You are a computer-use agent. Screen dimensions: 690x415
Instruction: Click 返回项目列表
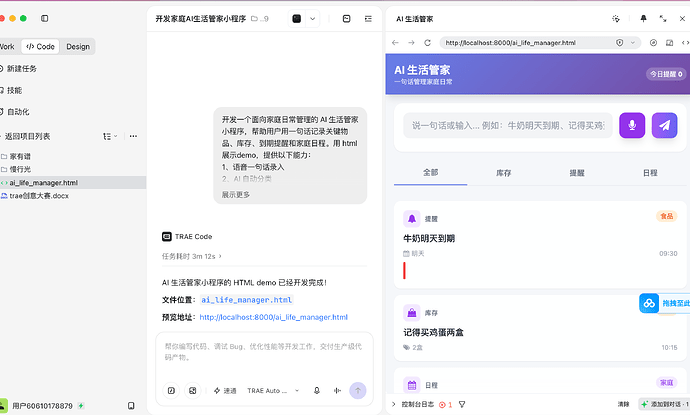[x=26, y=136]
